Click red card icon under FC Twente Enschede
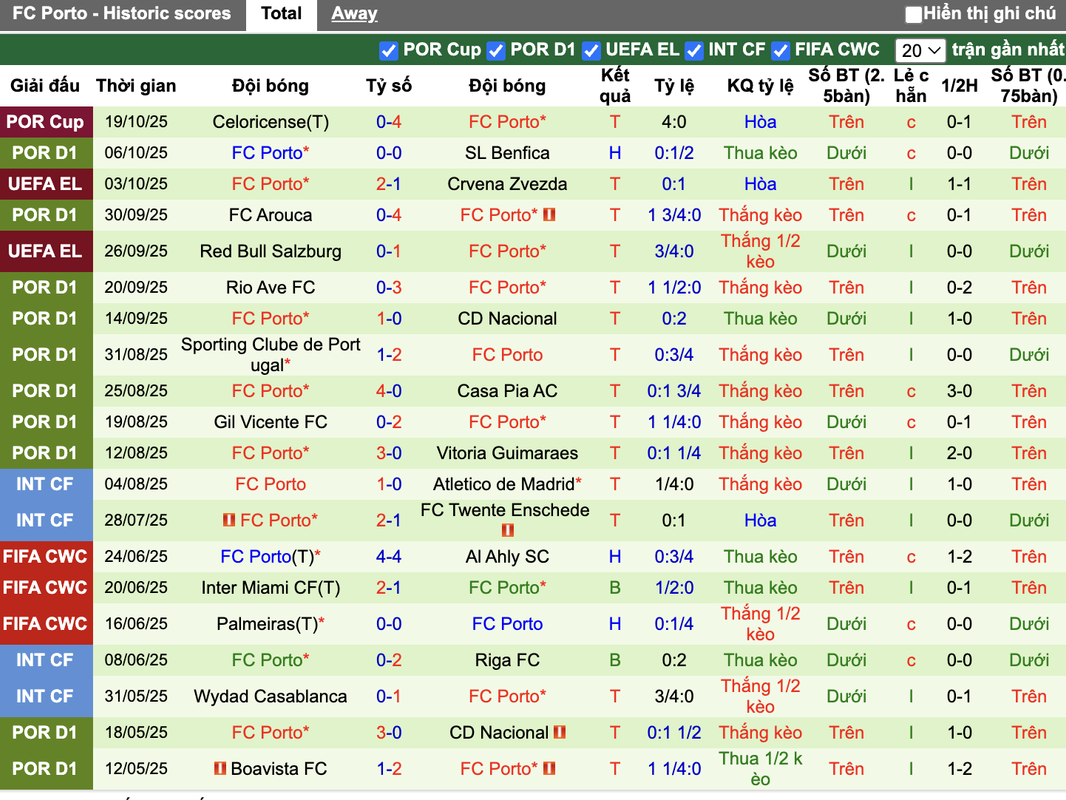 click(507, 529)
